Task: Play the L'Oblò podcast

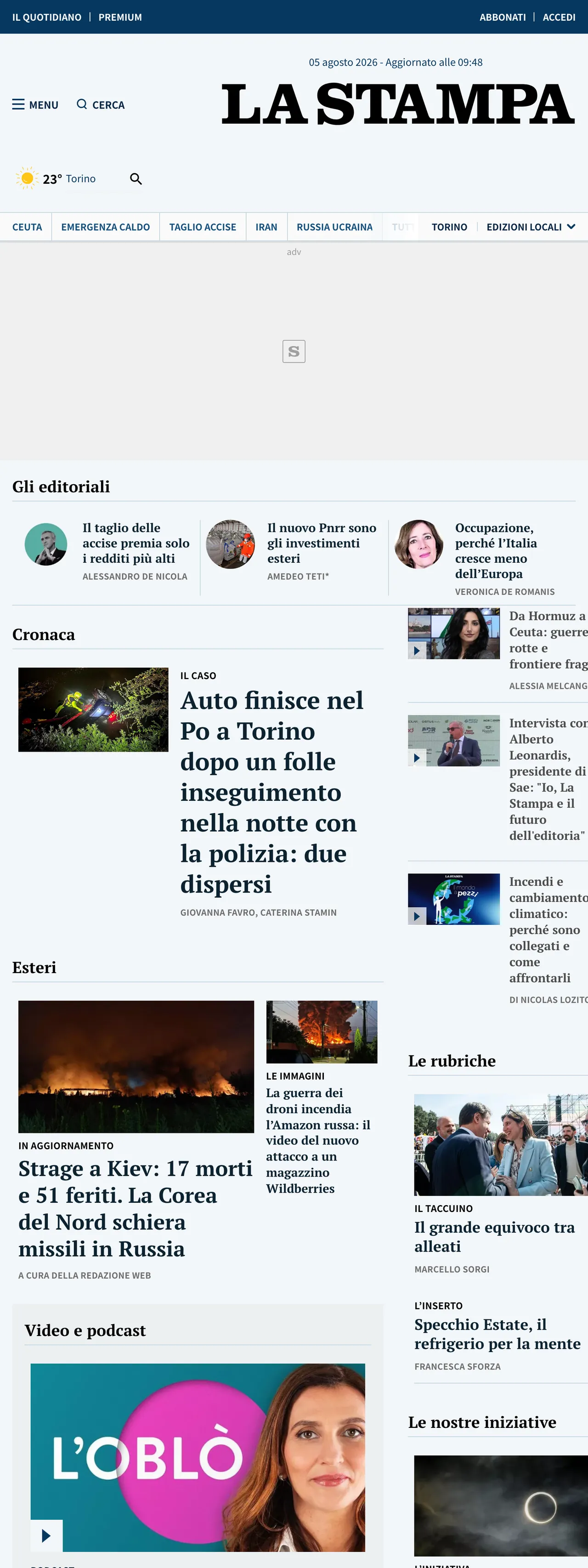Action: (x=46, y=1536)
